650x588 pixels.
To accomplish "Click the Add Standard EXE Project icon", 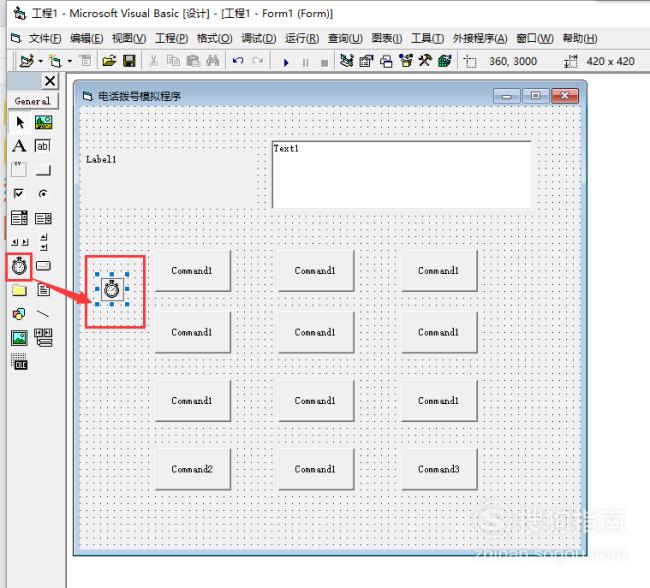I will (x=27, y=61).
